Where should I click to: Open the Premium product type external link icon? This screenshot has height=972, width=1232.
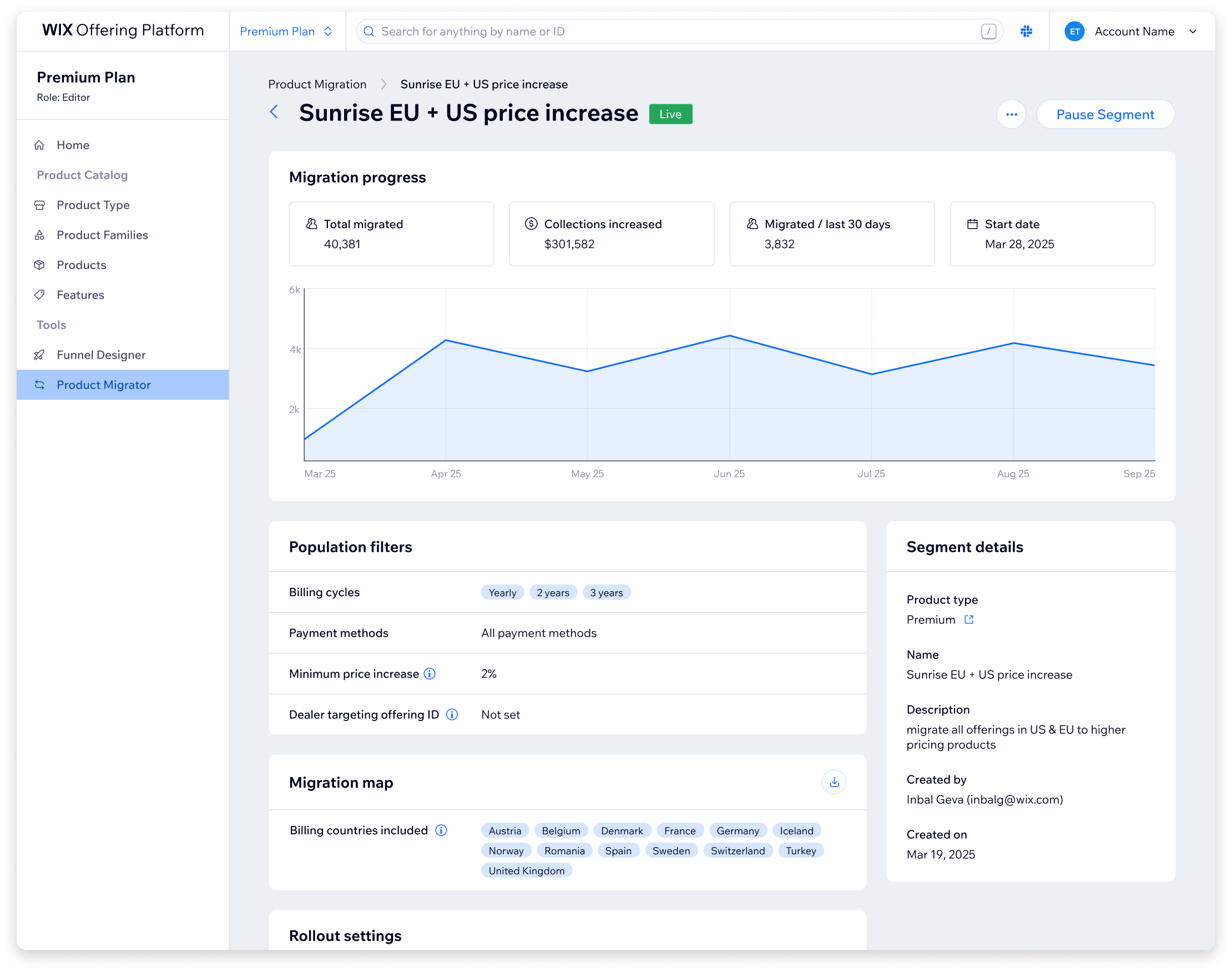click(969, 619)
